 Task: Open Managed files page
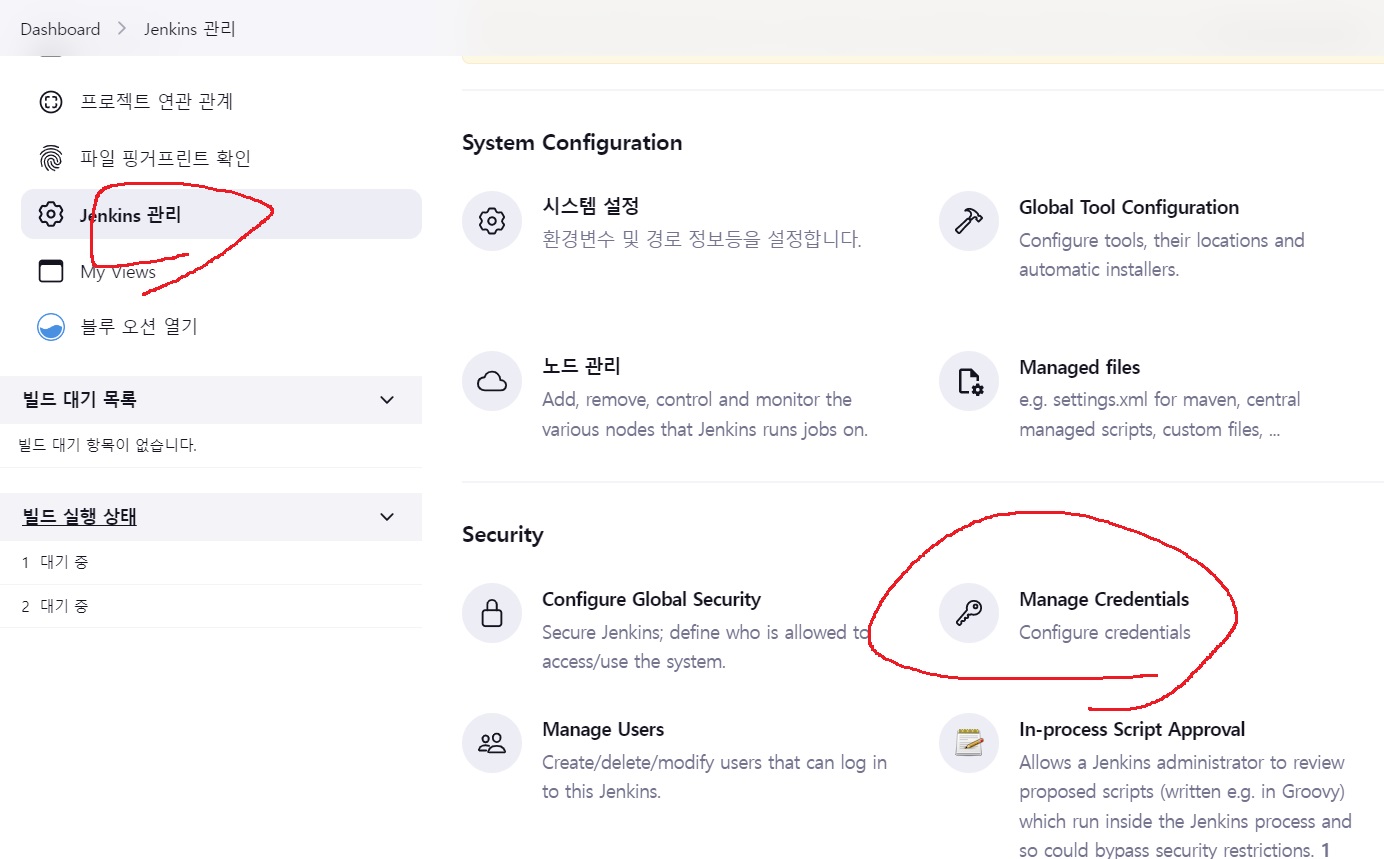(1079, 367)
